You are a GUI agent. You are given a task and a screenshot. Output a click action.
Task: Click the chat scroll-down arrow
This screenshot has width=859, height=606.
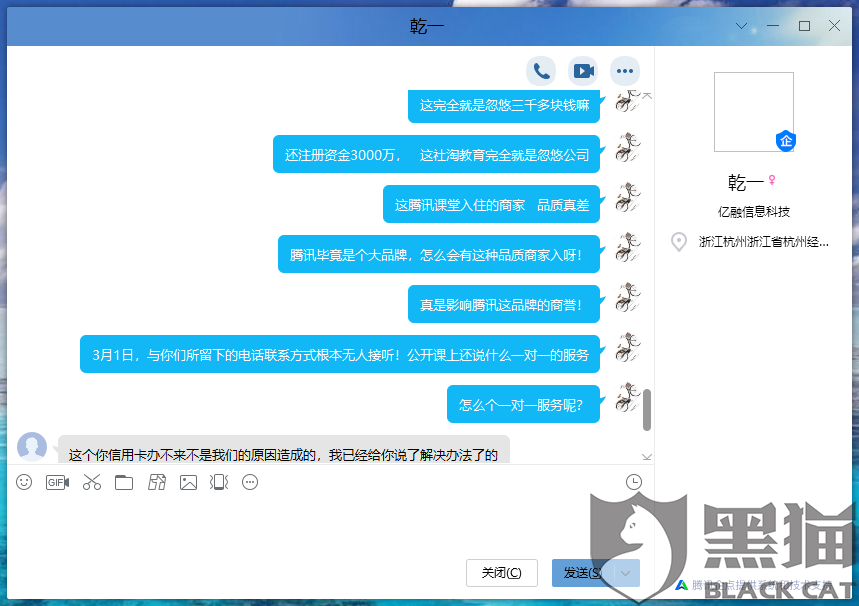pos(647,457)
